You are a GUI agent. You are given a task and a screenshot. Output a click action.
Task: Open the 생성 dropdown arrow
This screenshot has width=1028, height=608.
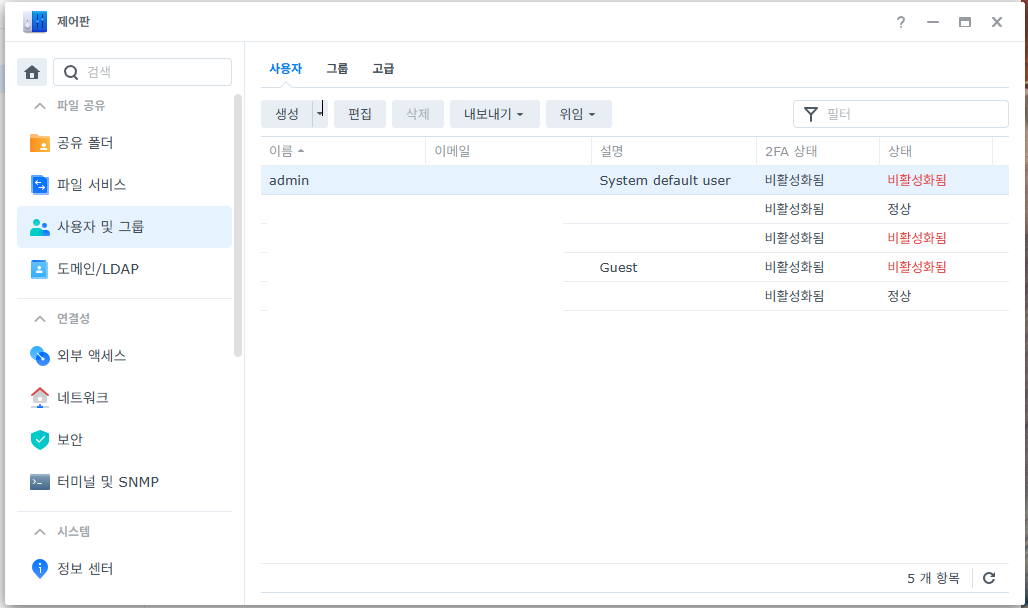point(320,114)
